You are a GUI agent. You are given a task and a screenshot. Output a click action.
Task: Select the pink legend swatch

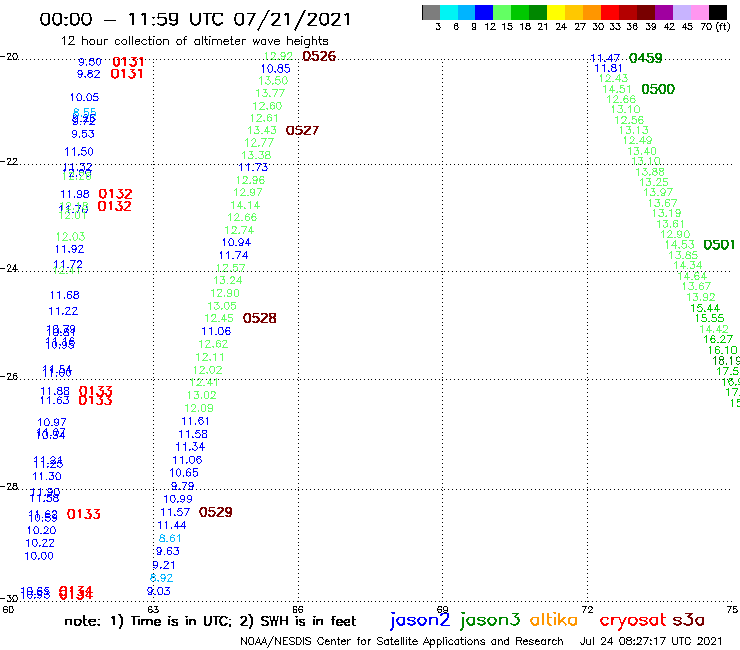coord(699,12)
